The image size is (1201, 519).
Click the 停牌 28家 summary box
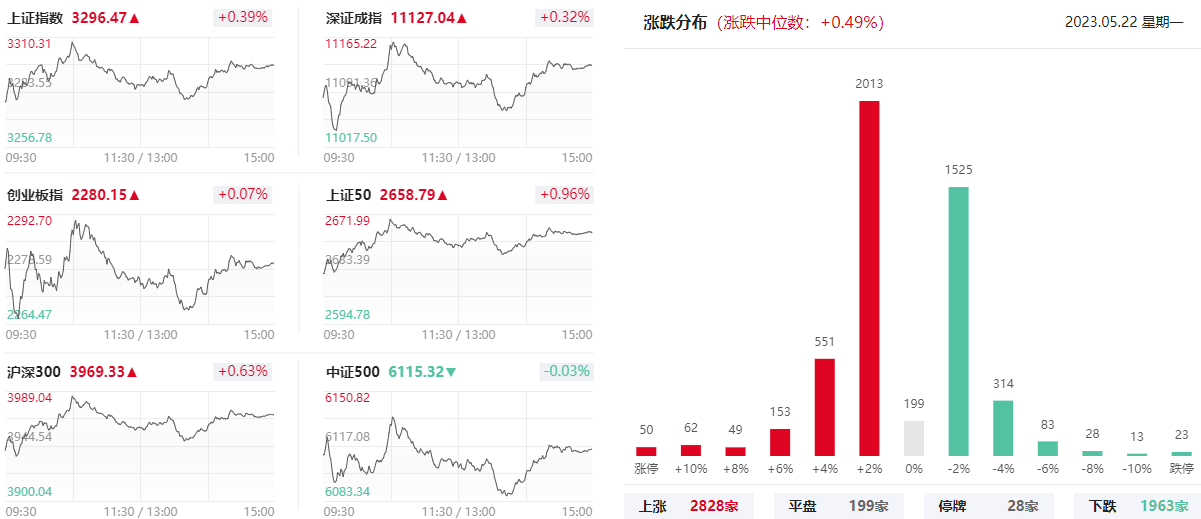(x=990, y=506)
